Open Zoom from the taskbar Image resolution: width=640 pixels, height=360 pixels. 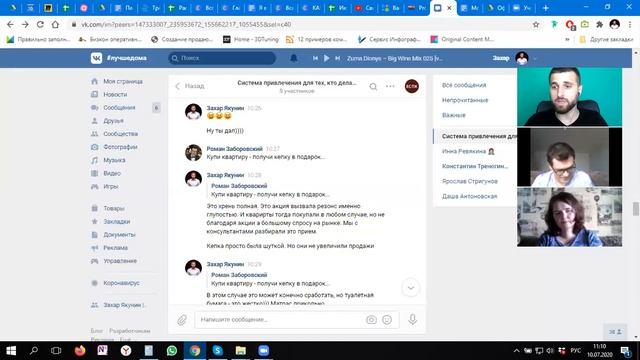[x=264, y=351]
